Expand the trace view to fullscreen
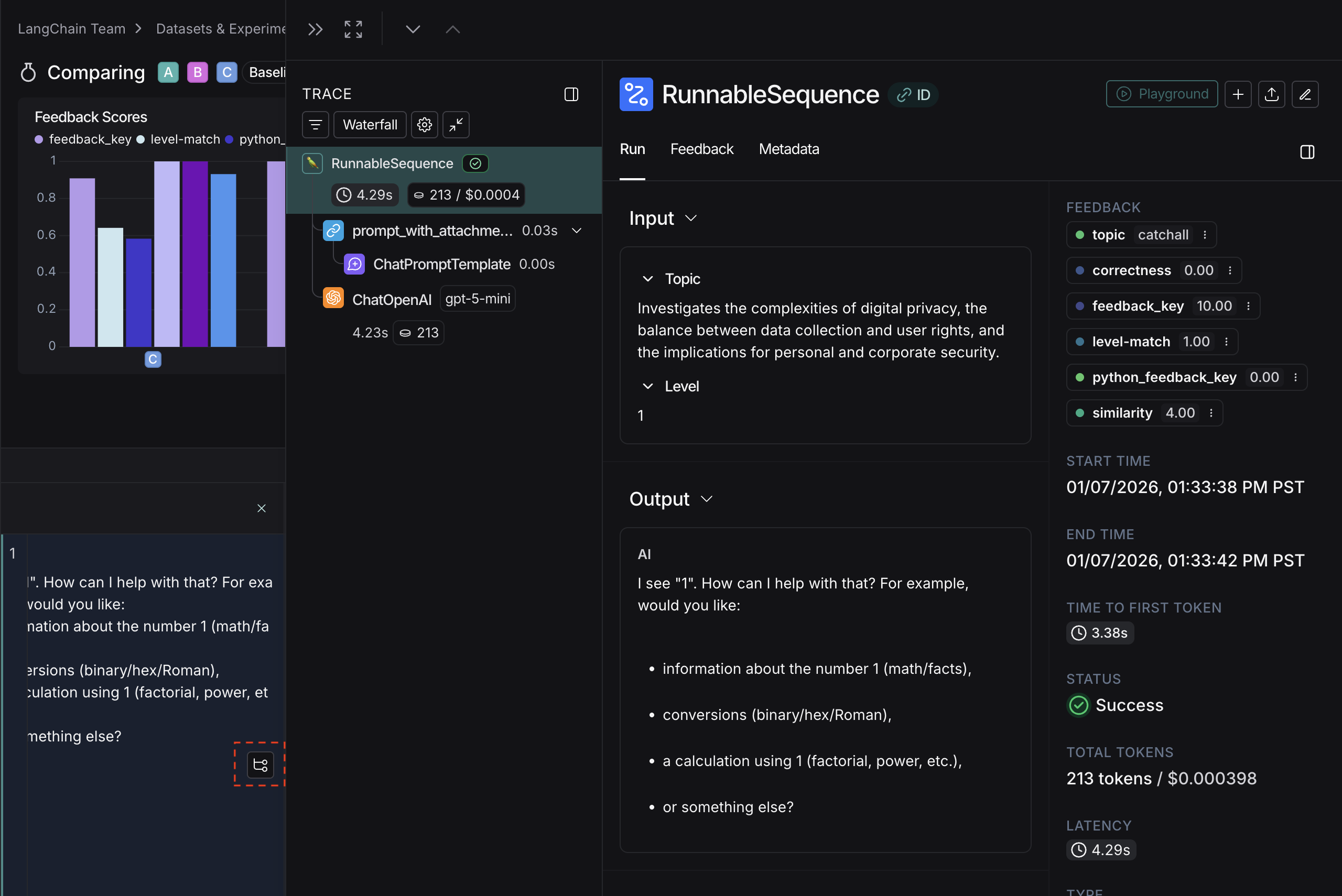Screen dimensions: 1342x896 click(352, 29)
